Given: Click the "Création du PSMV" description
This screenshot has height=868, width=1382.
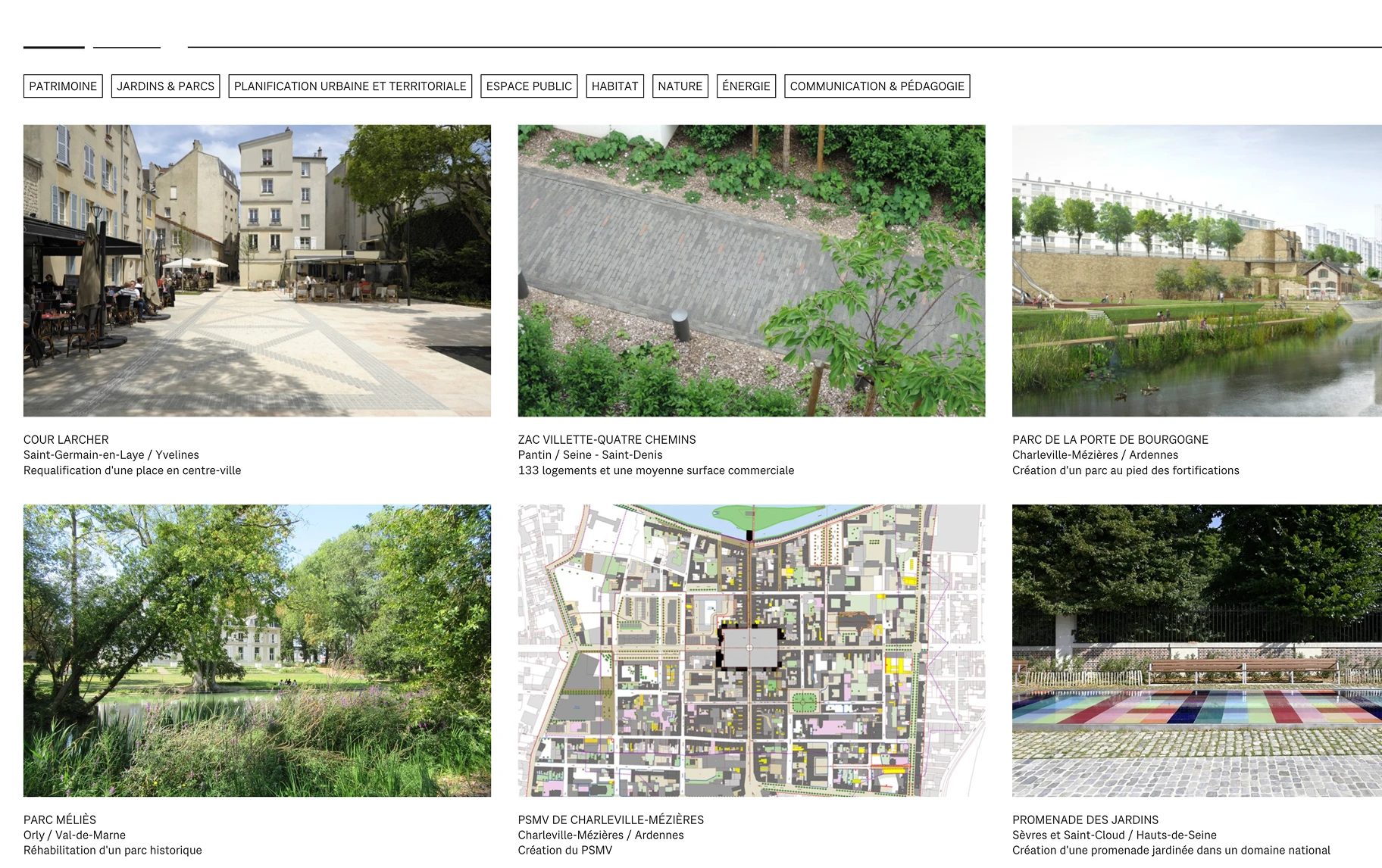Looking at the screenshot, I should click(x=565, y=850).
